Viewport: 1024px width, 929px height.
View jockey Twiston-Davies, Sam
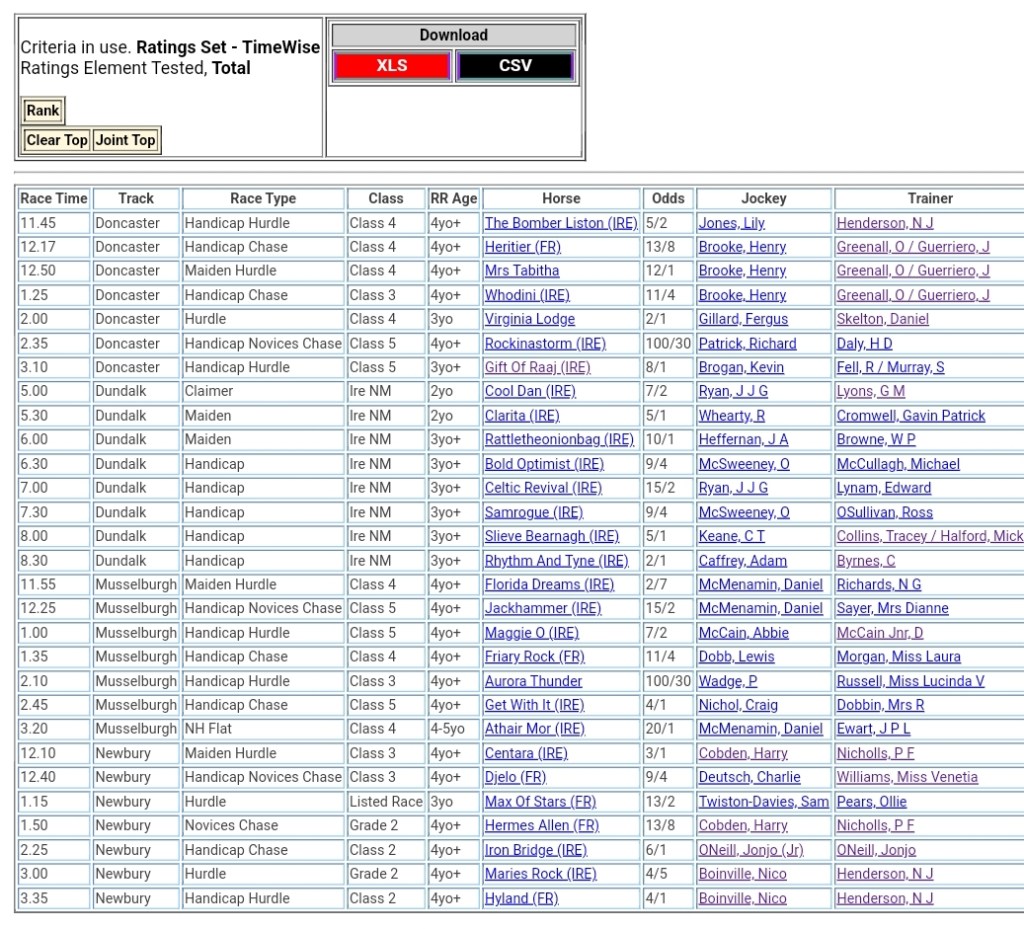coord(763,802)
